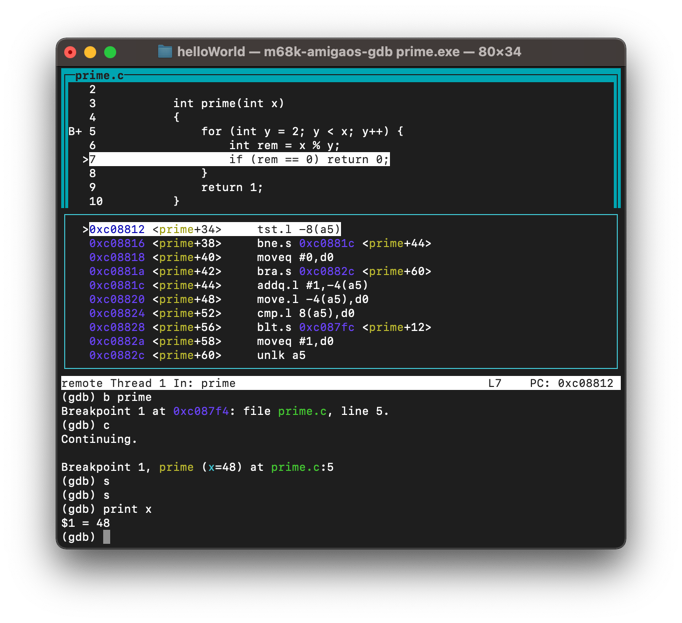Click the 'int rem = x % y;' source line
Image resolution: width=682 pixels, height=623 pixels.
tap(284, 145)
